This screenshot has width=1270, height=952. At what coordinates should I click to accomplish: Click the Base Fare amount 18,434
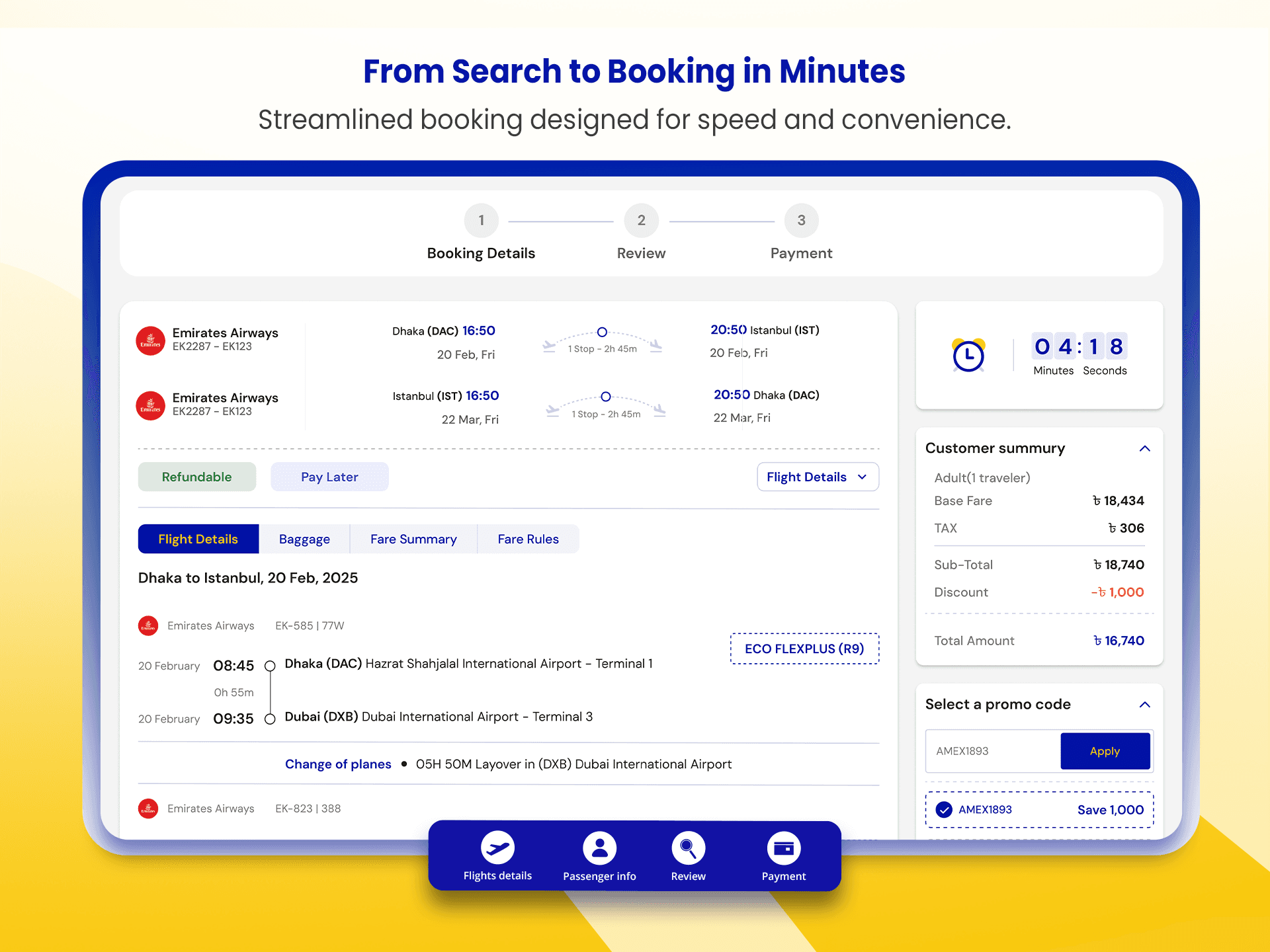tap(1118, 500)
